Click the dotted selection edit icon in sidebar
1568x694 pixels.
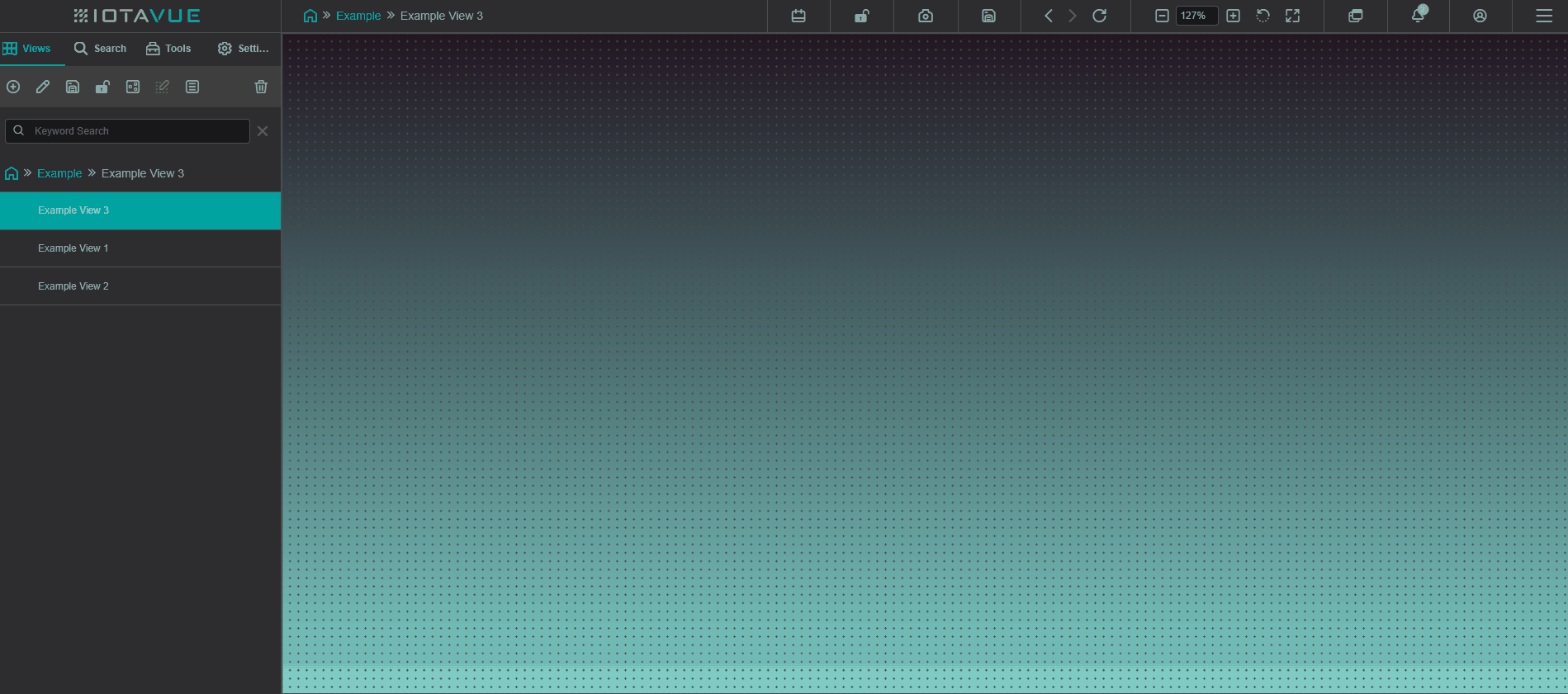162,87
